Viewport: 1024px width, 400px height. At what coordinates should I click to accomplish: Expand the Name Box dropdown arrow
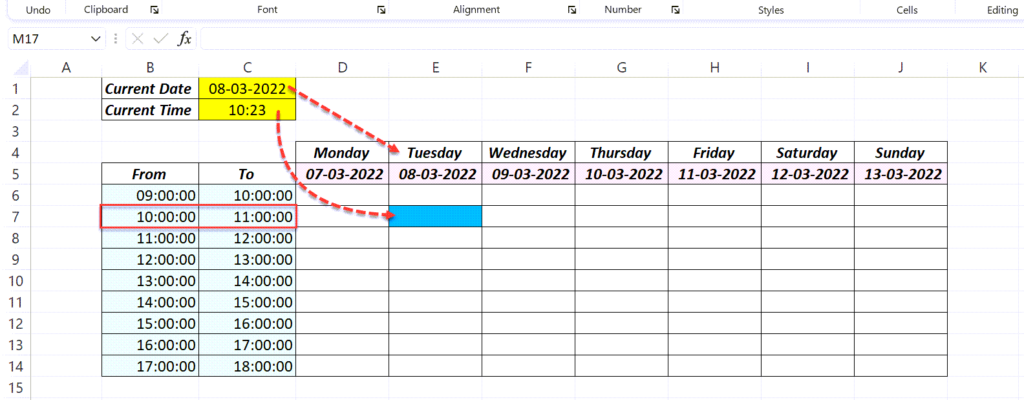tap(95, 39)
